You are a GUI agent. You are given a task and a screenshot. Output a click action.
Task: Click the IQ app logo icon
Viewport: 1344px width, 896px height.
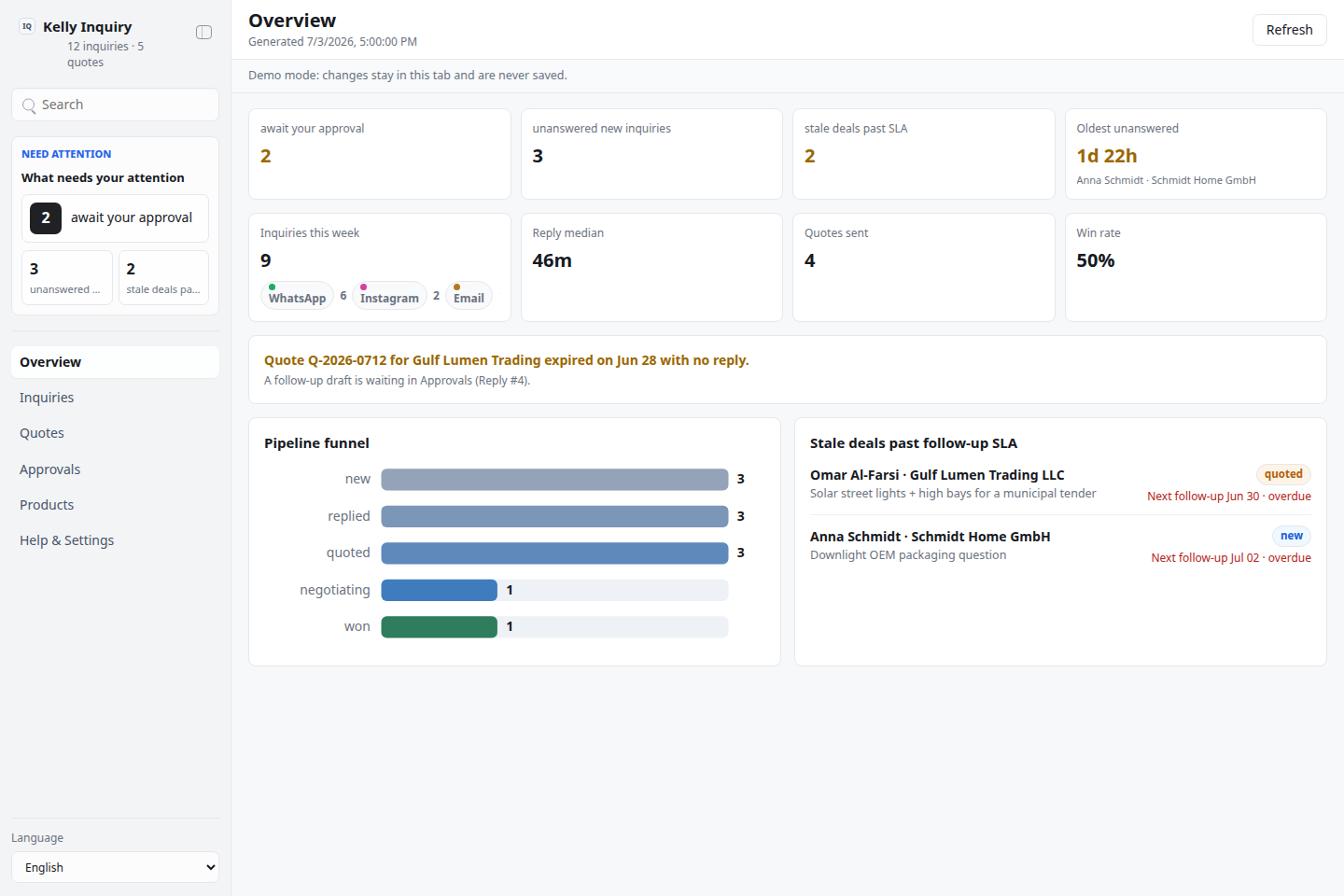click(x=27, y=27)
